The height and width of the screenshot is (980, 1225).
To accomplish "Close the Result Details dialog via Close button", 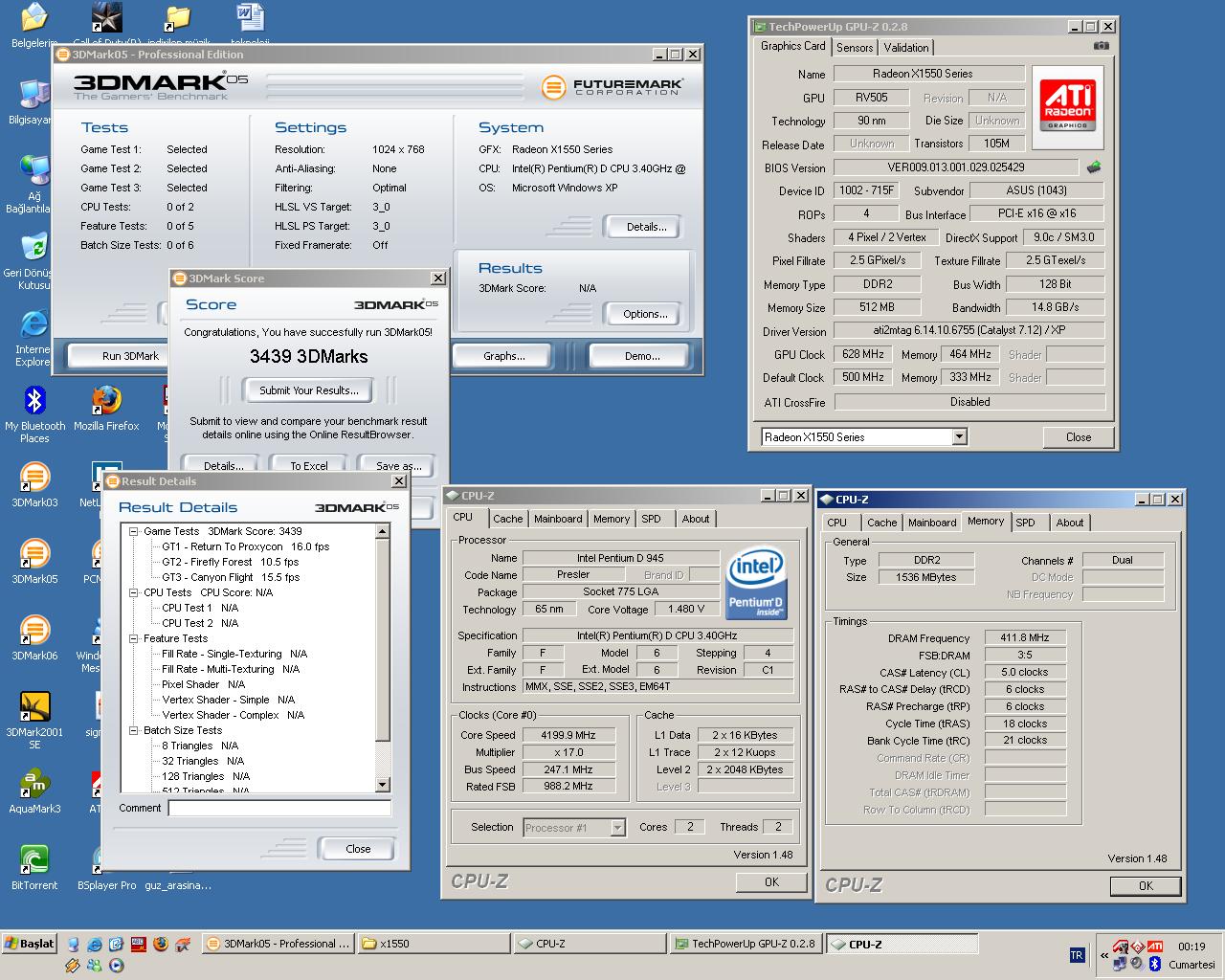I will point(358,849).
